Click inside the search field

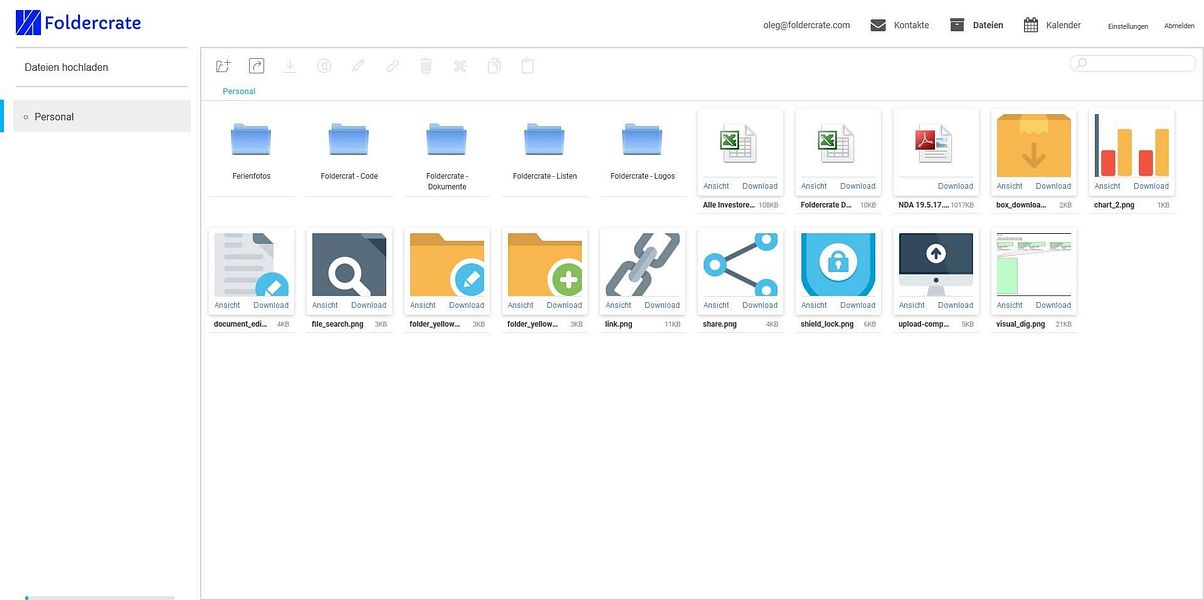[1132, 63]
